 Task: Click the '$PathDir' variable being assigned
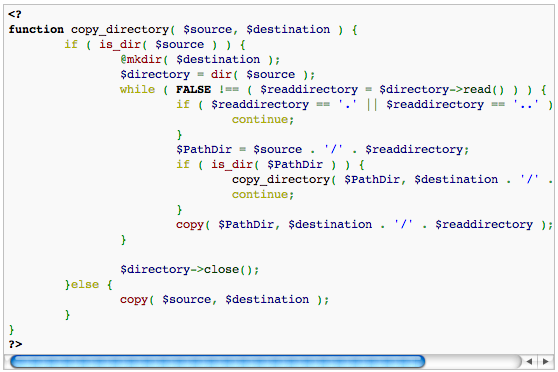204,149
